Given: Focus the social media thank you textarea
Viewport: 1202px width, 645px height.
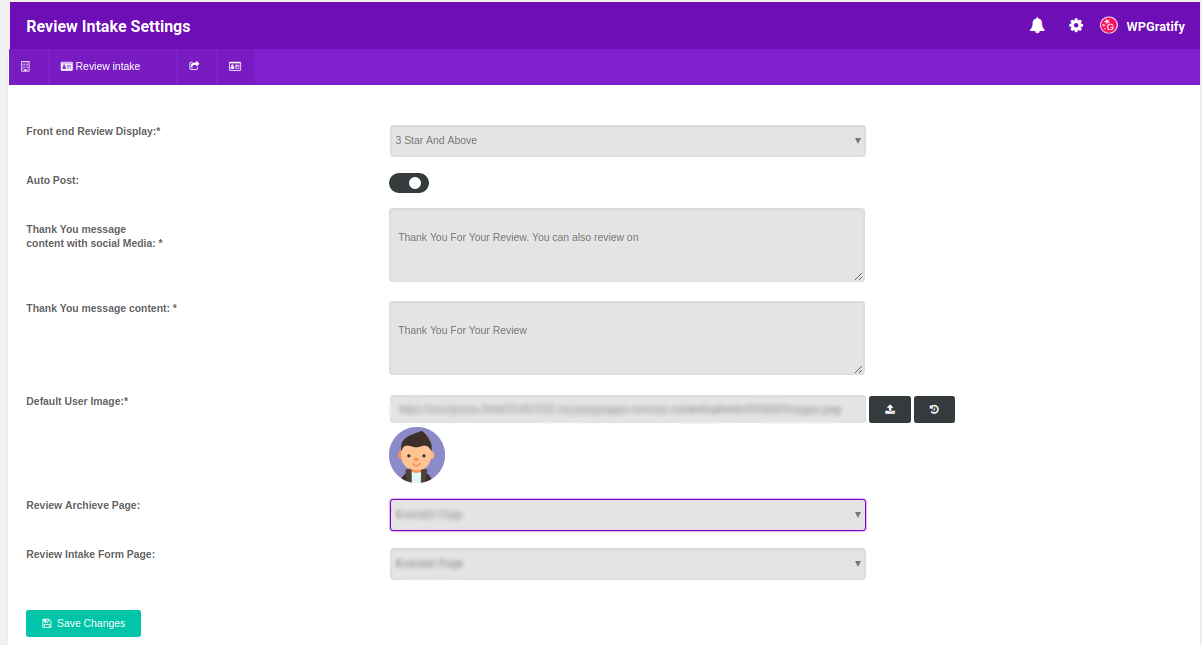Looking at the screenshot, I should tap(627, 245).
